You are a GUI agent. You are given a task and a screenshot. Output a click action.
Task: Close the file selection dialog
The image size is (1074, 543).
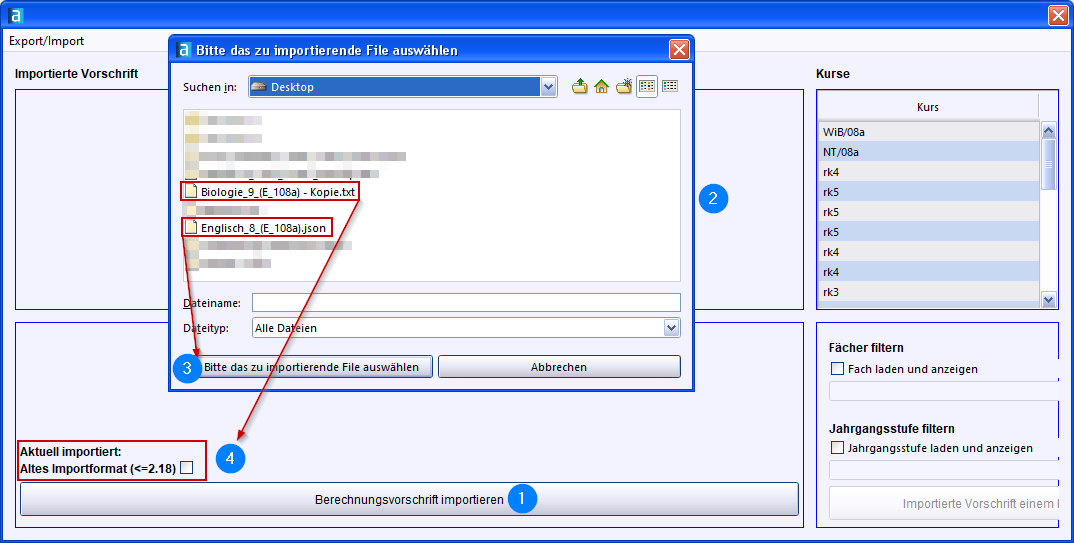coord(679,50)
